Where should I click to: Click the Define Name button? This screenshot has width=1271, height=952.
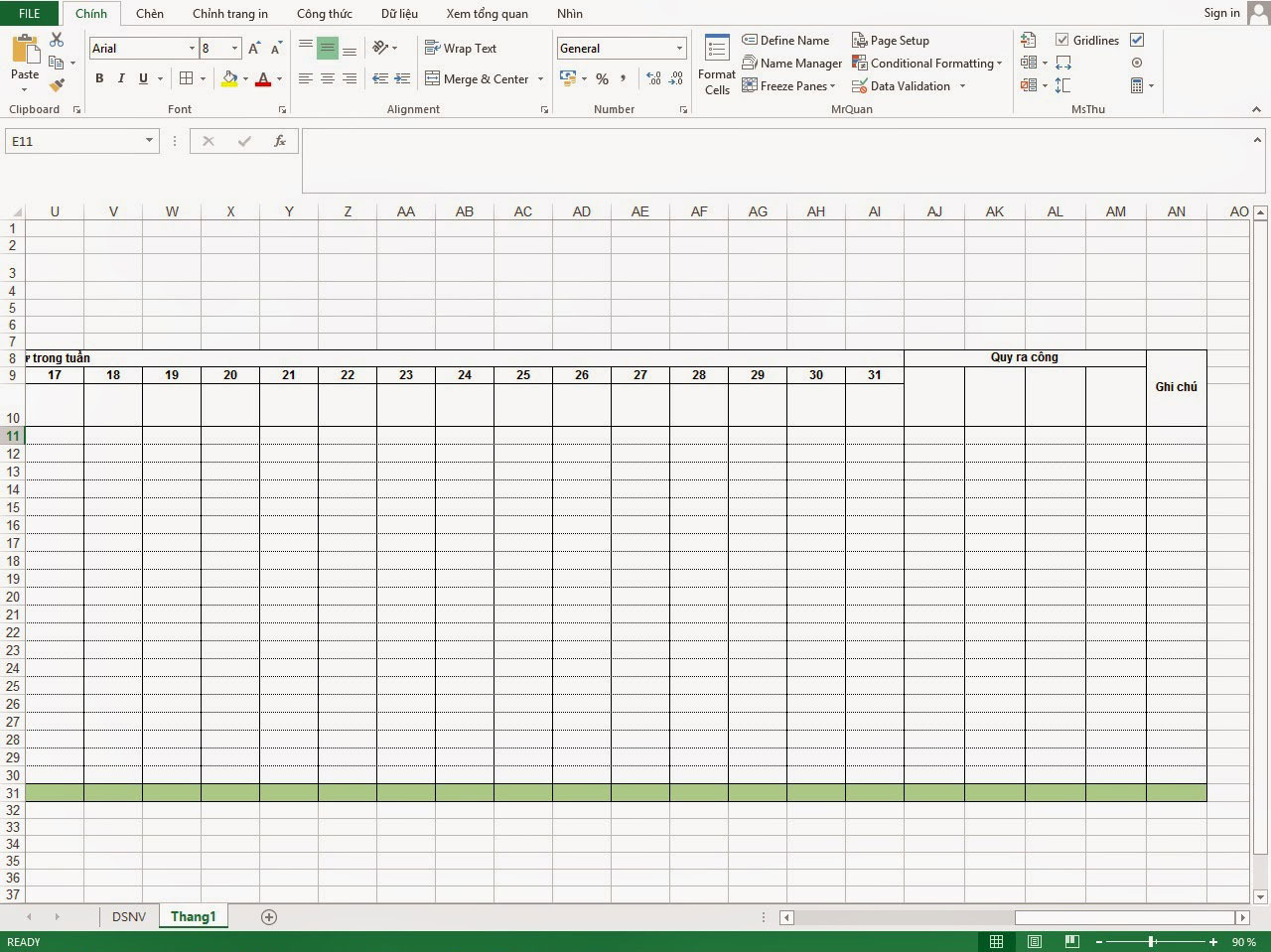click(x=785, y=40)
